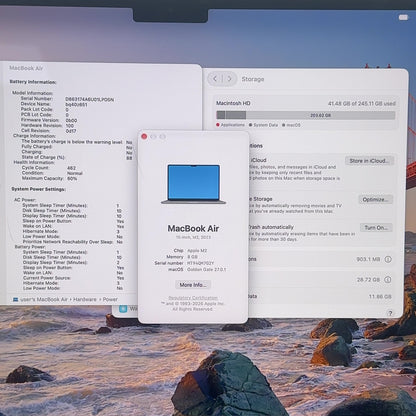Open the Storage window help button
The image size is (416, 416).
pos(390,313)
